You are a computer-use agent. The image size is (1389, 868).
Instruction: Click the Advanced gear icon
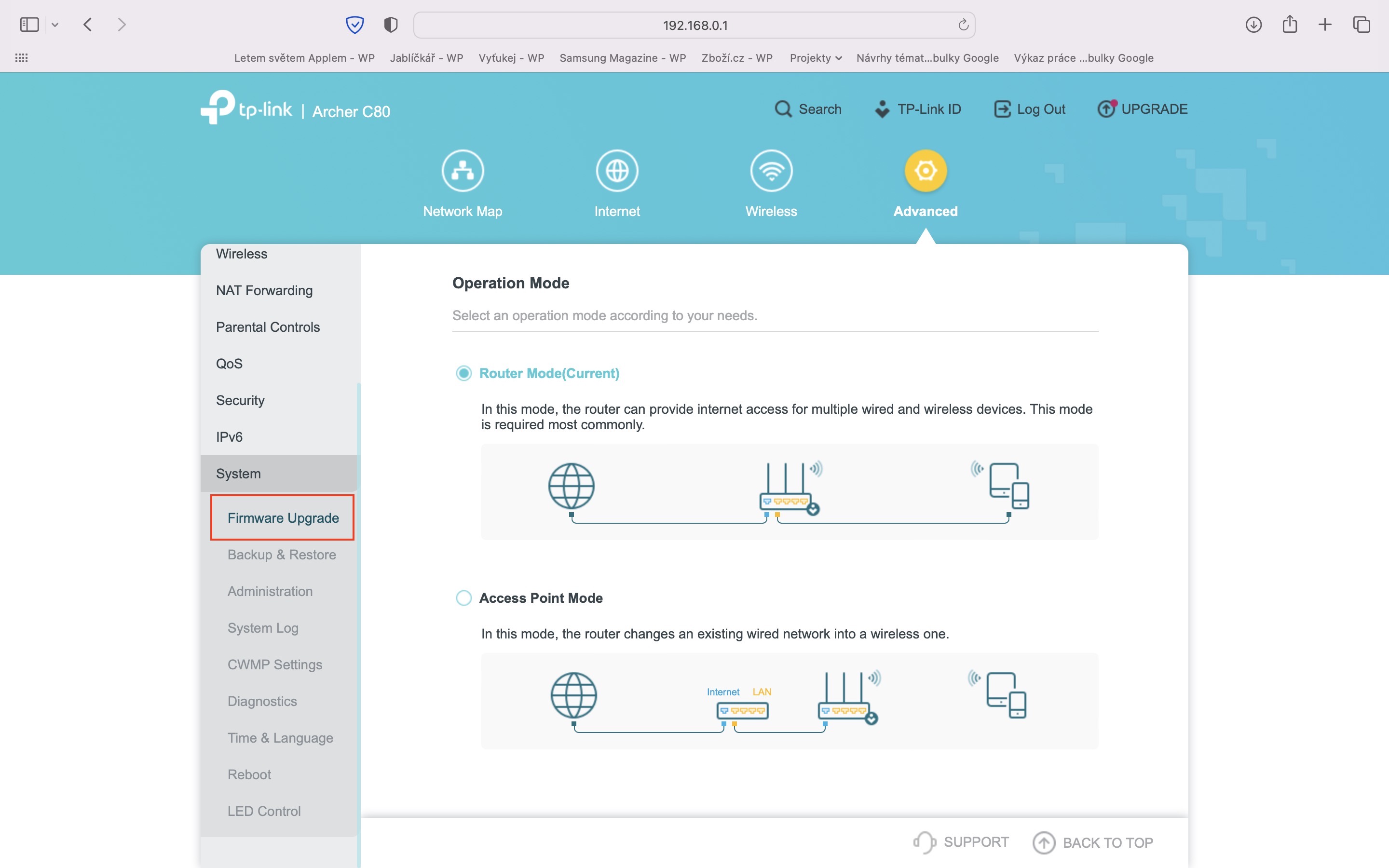[x=925, y=171]
